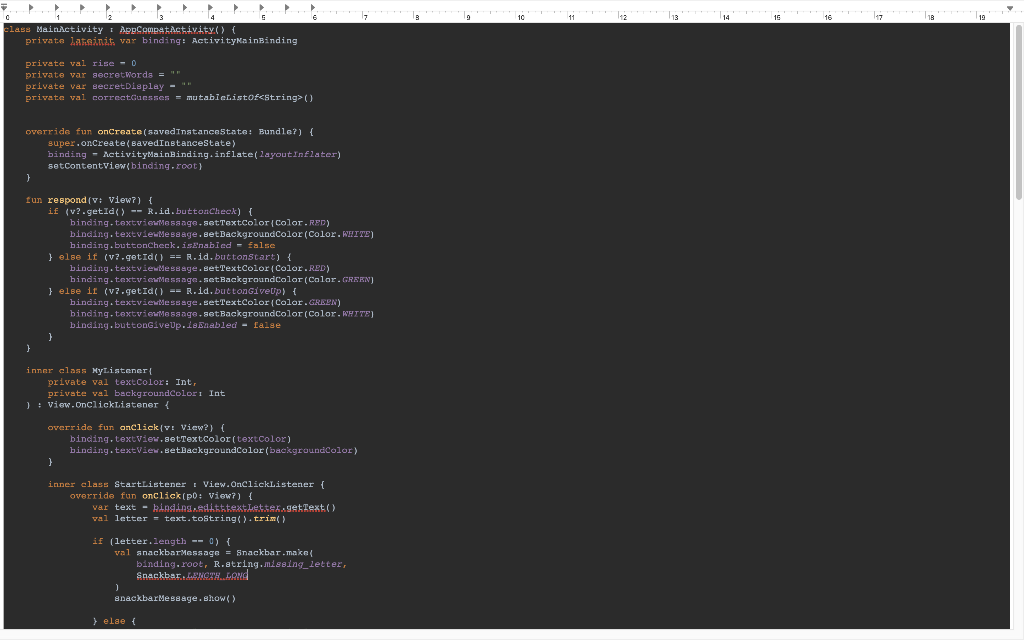Viewport: 1024px width, 640px height.
Task: Click "R.id.buttonStart" in the else-if condition
Action: point(231,257)
